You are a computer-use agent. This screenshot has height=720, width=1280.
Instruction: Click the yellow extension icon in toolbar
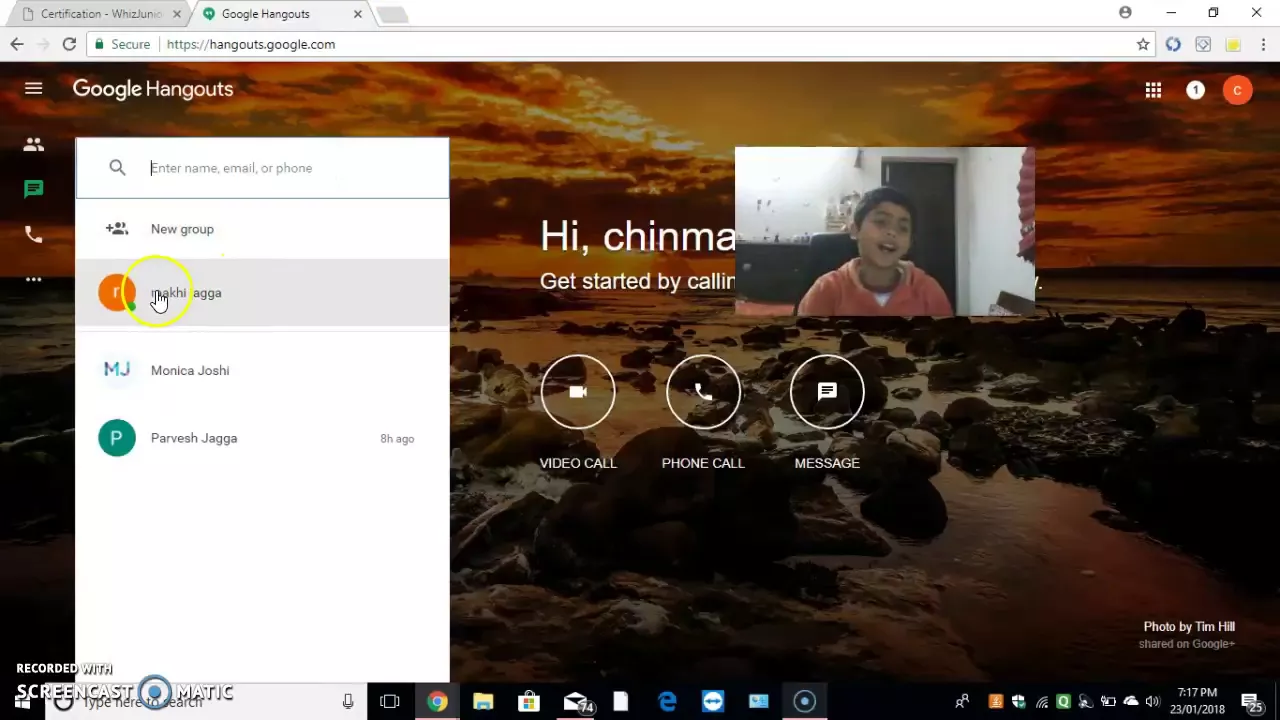click(1233, 44)
